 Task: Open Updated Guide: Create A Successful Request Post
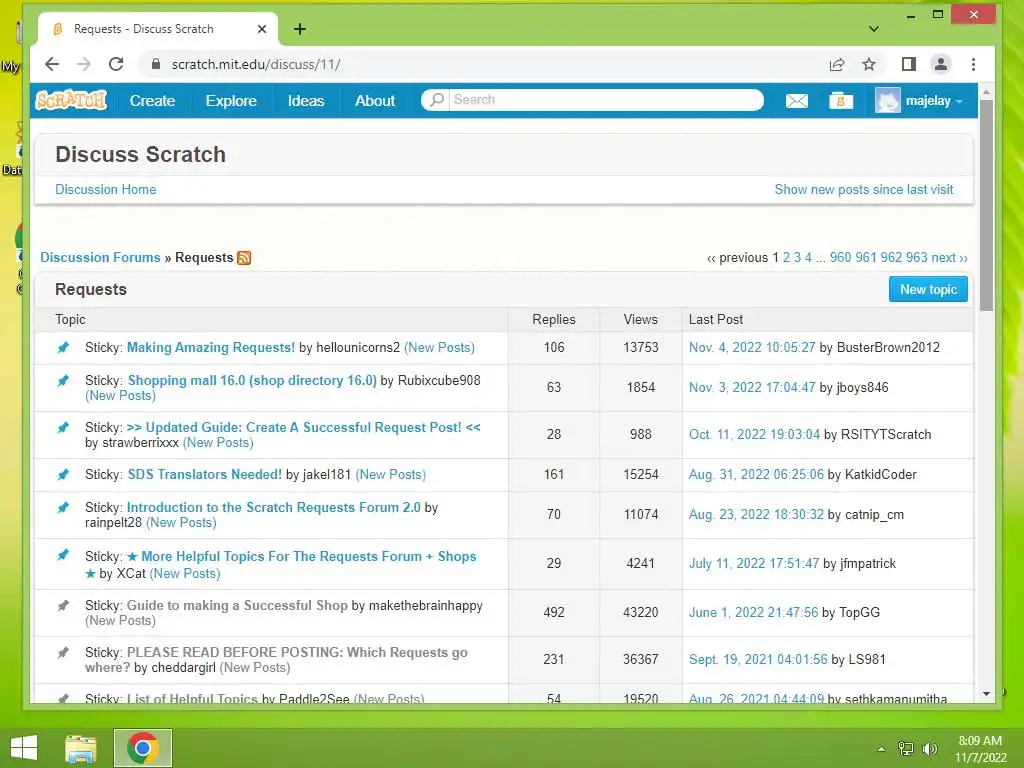[304, 427]
